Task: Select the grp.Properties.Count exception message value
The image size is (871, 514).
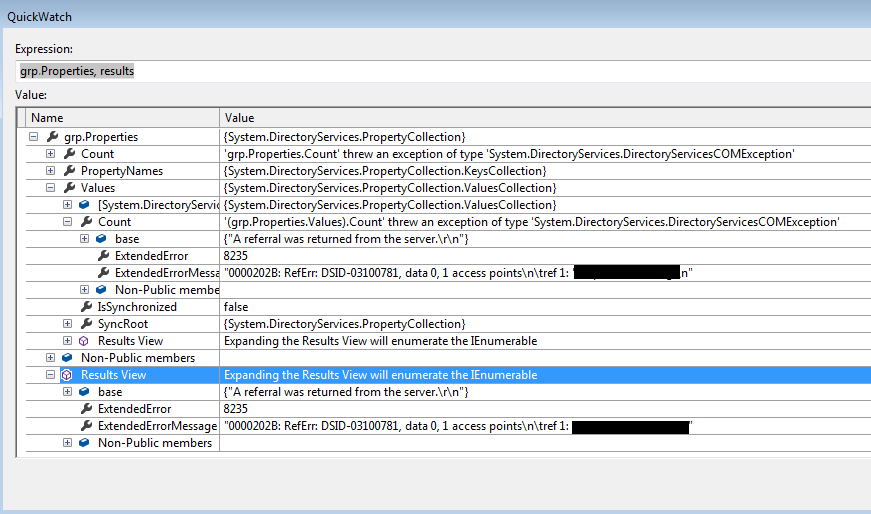Action: tap(509, 154)
